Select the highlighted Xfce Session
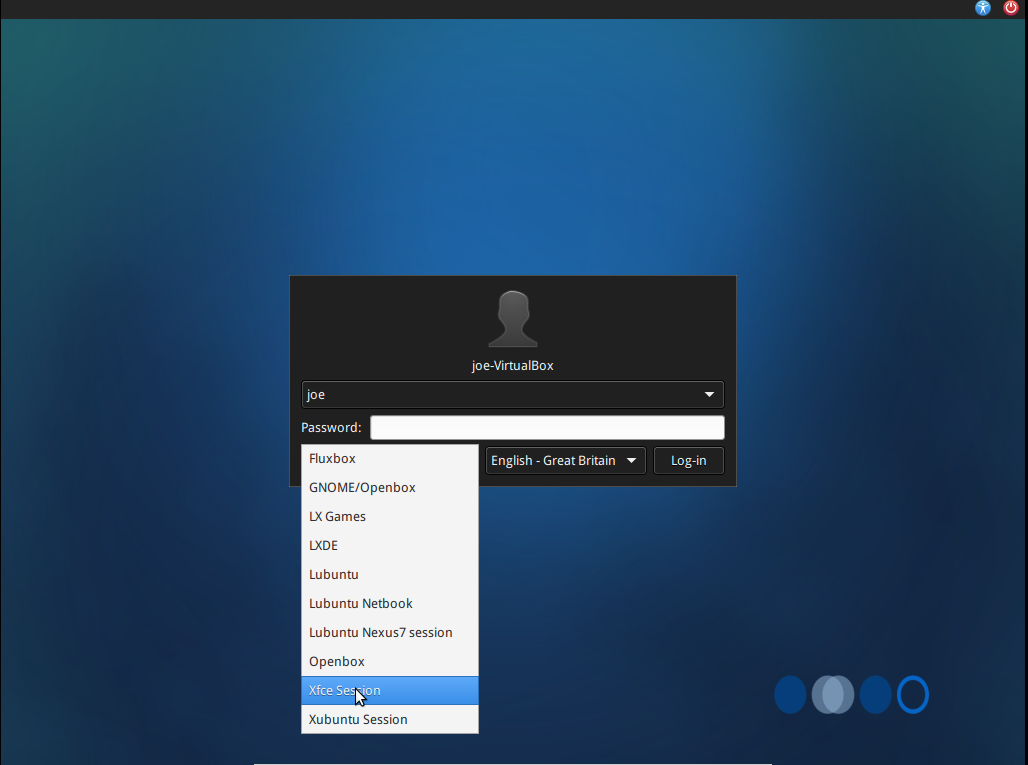 (389, 690)
